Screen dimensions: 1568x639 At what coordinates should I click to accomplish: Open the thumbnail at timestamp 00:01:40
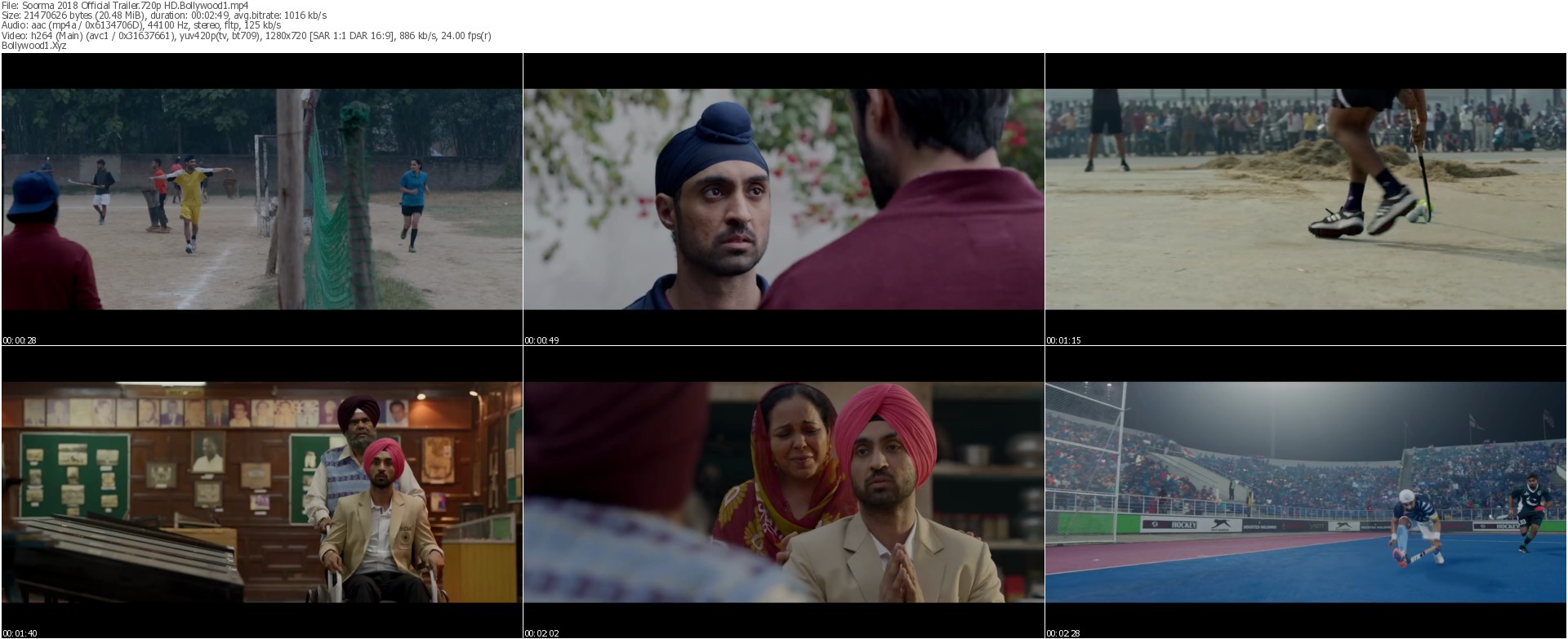pos(262,492)
